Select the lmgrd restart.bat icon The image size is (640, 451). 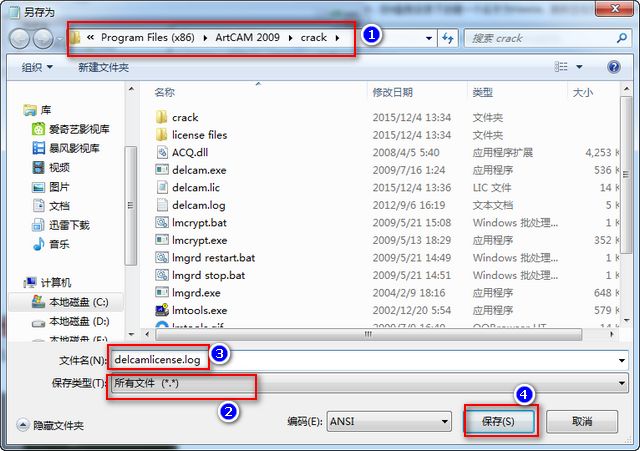tap(162, 258)
